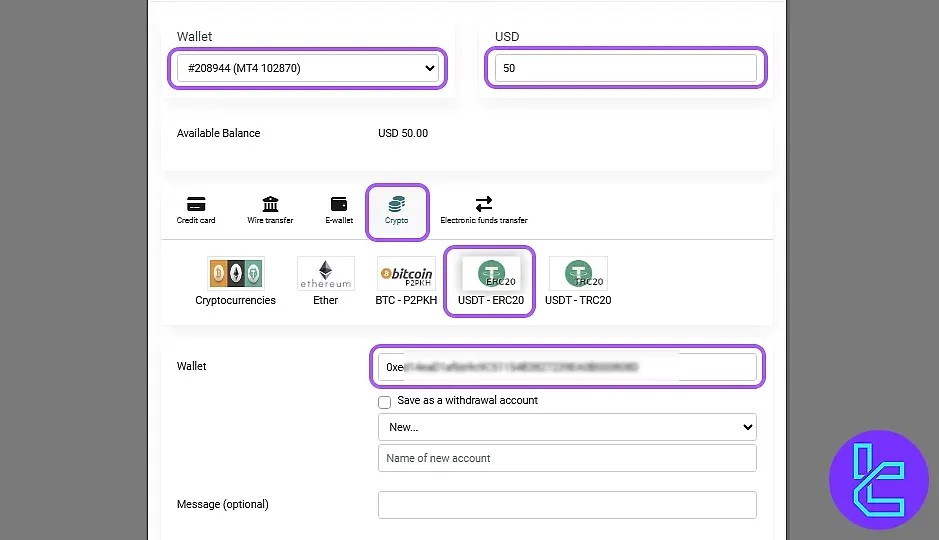The width and height of the screenshot is (939, 540).
Task: Click the Available Balance label
Action: [x=218, y=133]
